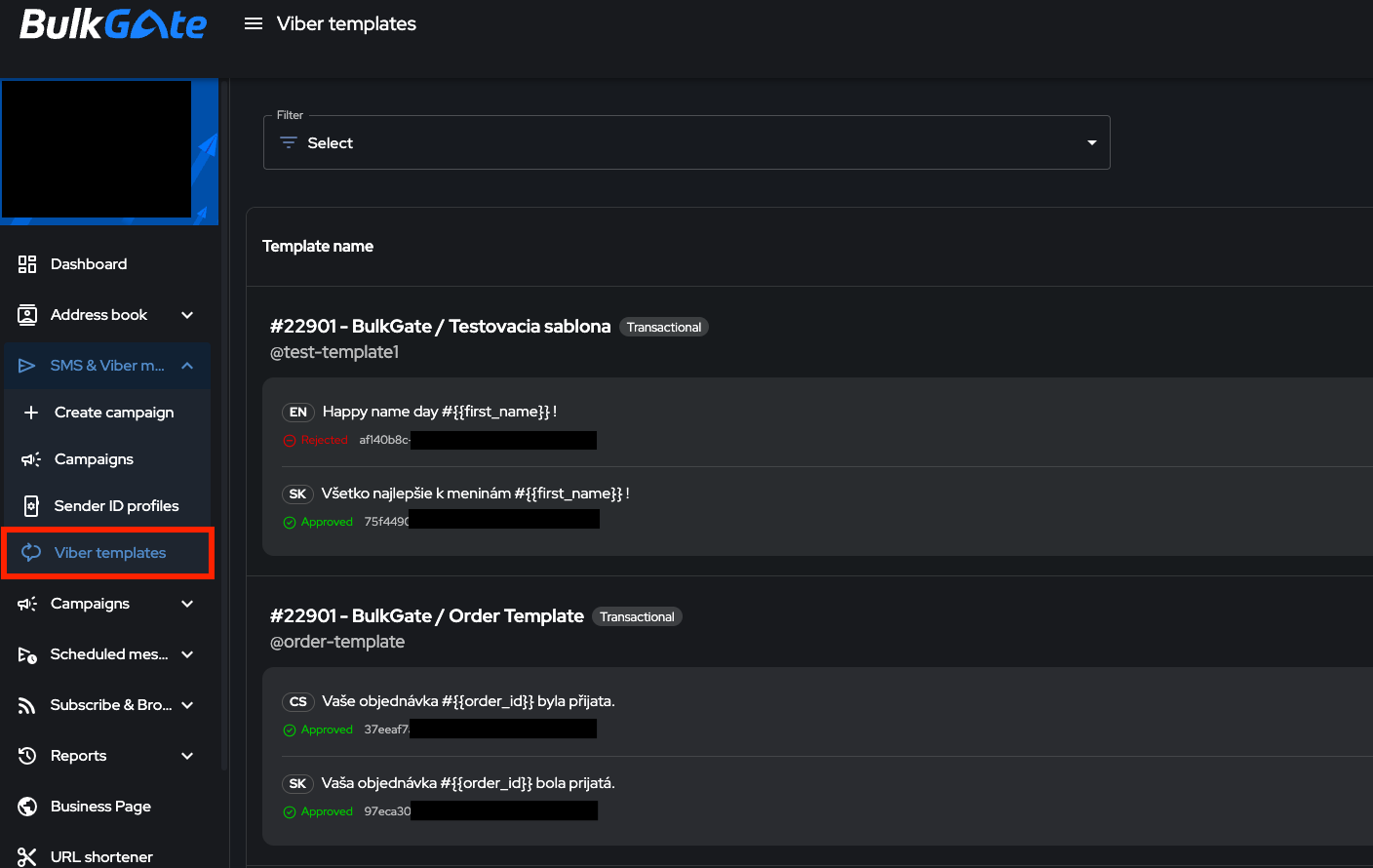Click text Vaše objednávka byla přijata

pyautogui.click(x=469, y=701)
